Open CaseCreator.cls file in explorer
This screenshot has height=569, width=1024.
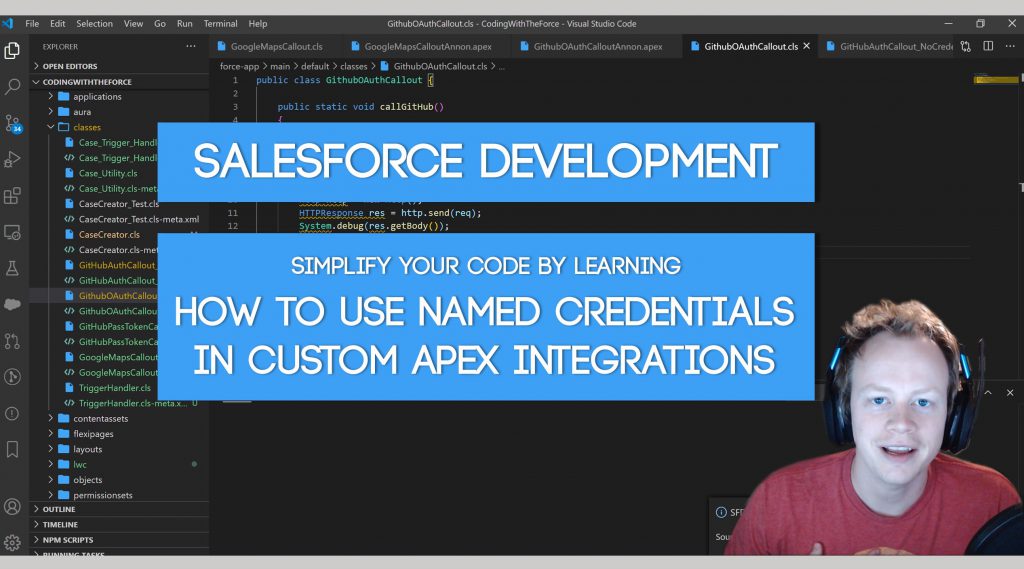(x=109, y=235)
